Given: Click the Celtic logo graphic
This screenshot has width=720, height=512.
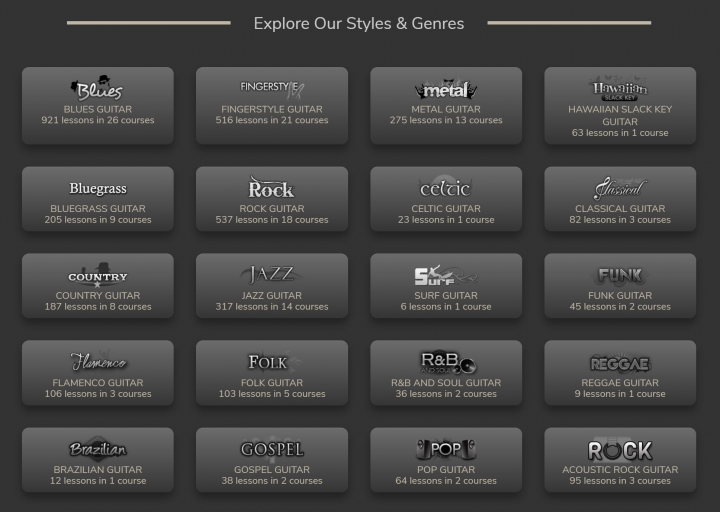Looking at the screenshot, I should [445, 187].
